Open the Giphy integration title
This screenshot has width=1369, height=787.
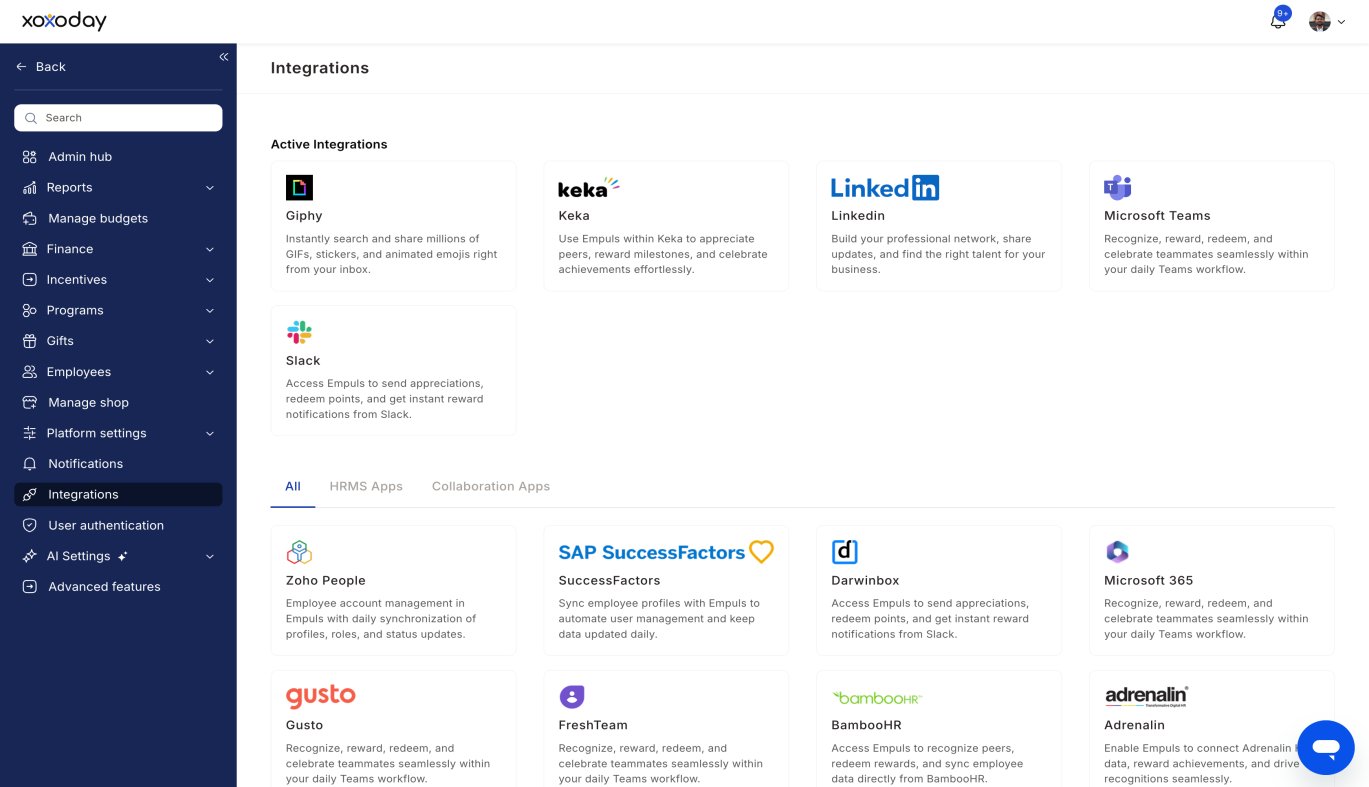(304, 216)
